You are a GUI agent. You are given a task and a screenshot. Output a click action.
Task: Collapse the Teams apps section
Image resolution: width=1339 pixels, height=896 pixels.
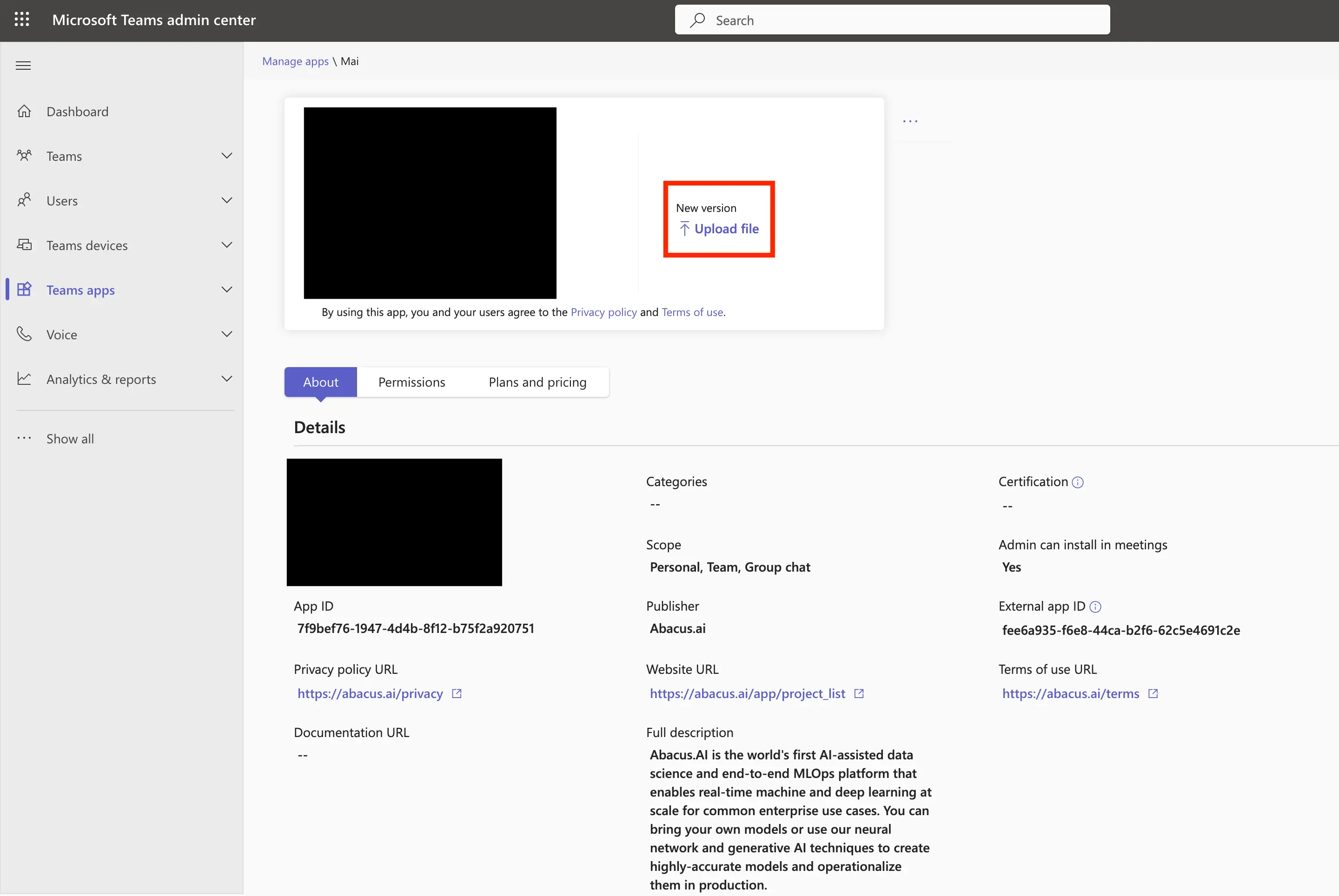click(226, 289)
